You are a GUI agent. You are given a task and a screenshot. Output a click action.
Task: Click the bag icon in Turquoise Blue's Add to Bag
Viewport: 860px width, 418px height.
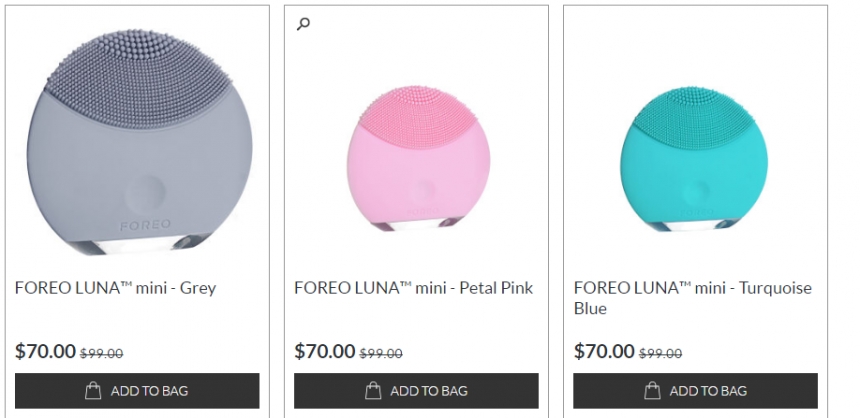(652, 391)
